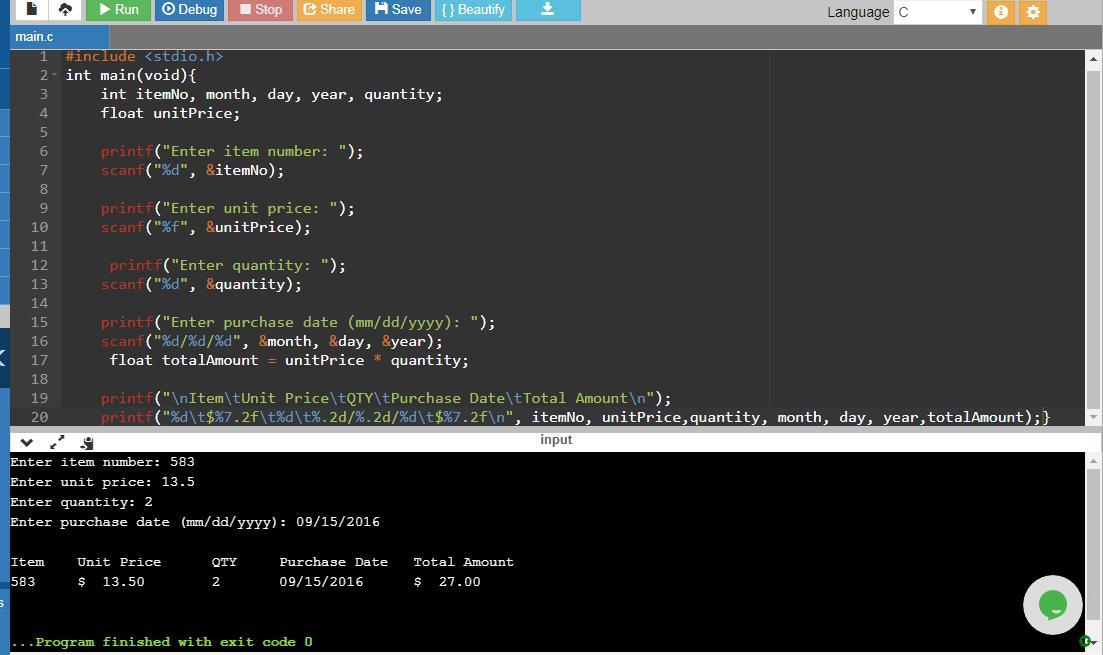Run the program
Image resolution: width=1103 pixels, height=655 pixels.
click(117, 9)
